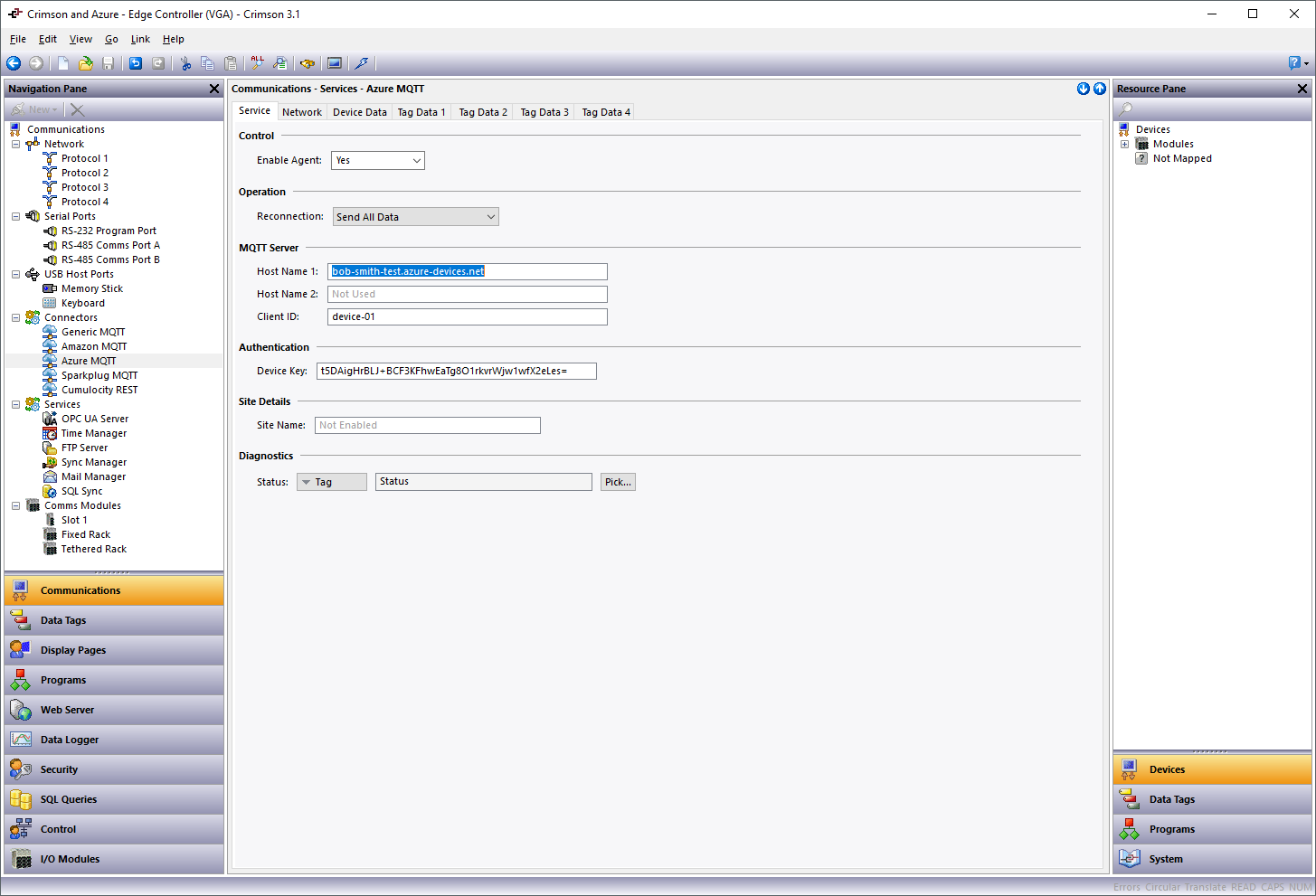Open the I/O Modules navigation category
Image resolution: width=1316 pixels, height=896 pixels.
(x=114, y=859)
